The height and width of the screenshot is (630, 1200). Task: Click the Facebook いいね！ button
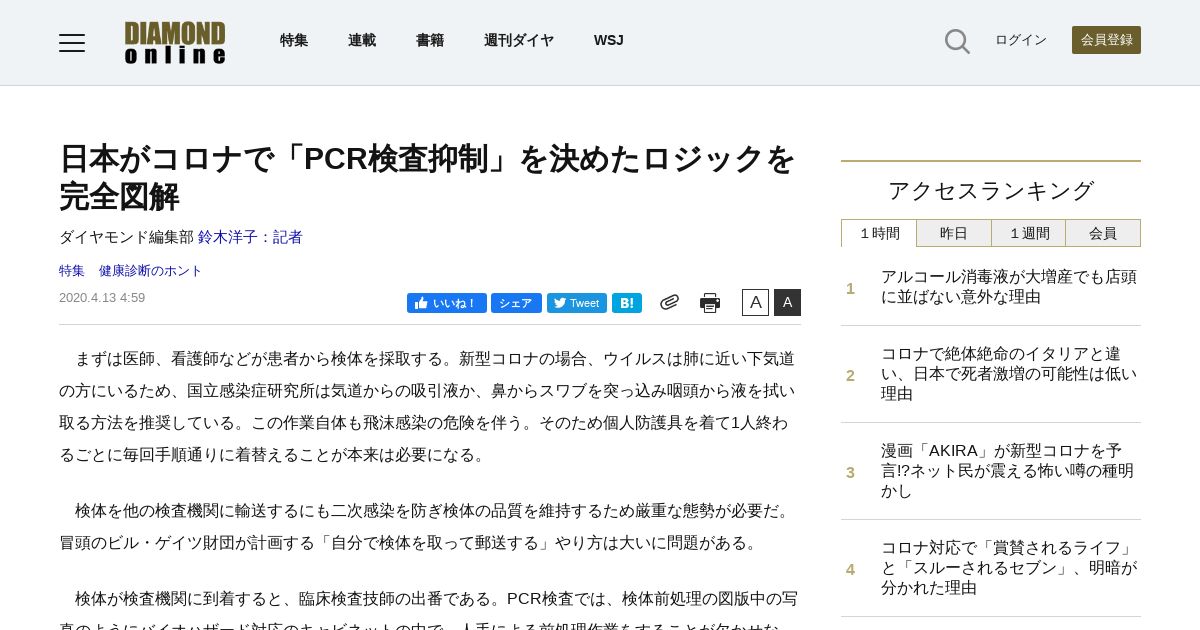[x=447, y=303]
